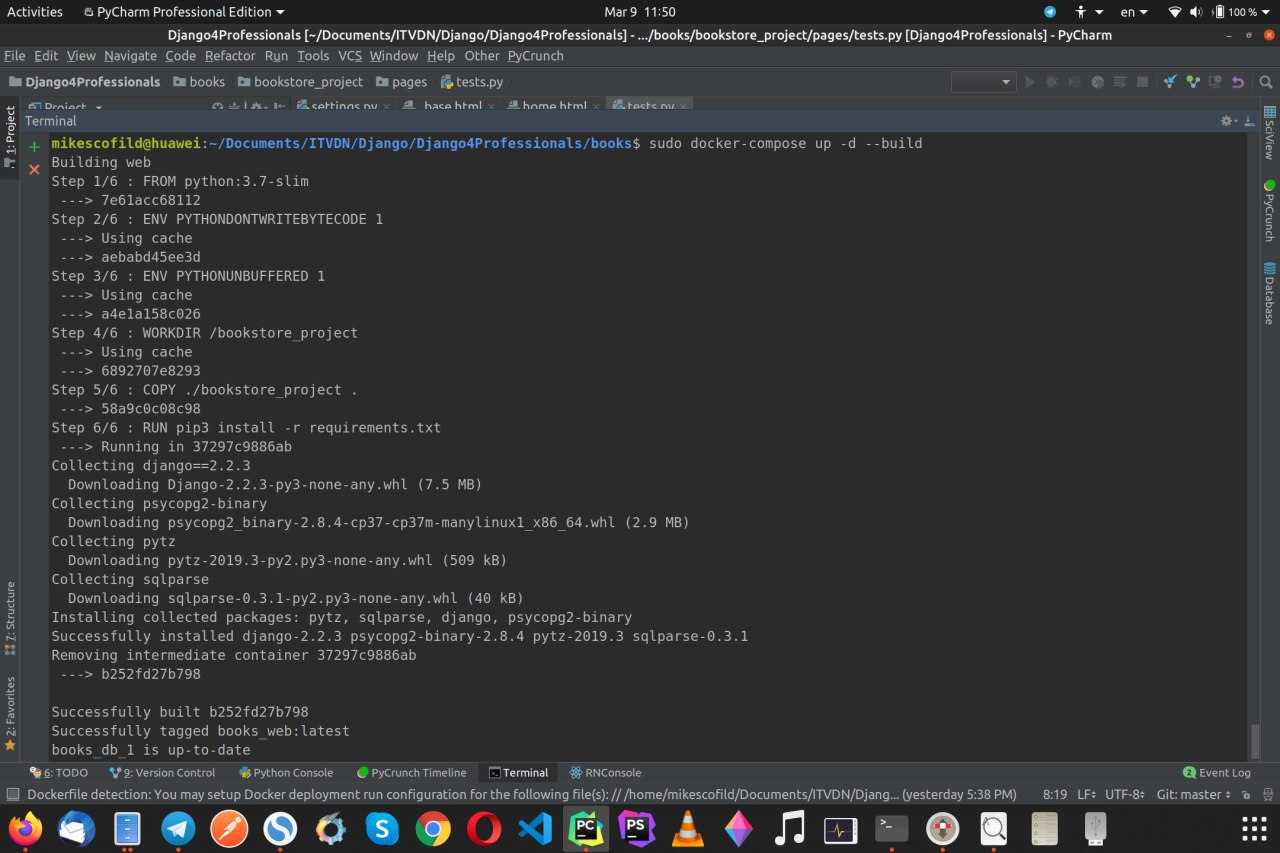This screenshot has width=1280, height=853.
Task: Click the Profile icon in toolbar
Action: click(x=1098, y=82)
